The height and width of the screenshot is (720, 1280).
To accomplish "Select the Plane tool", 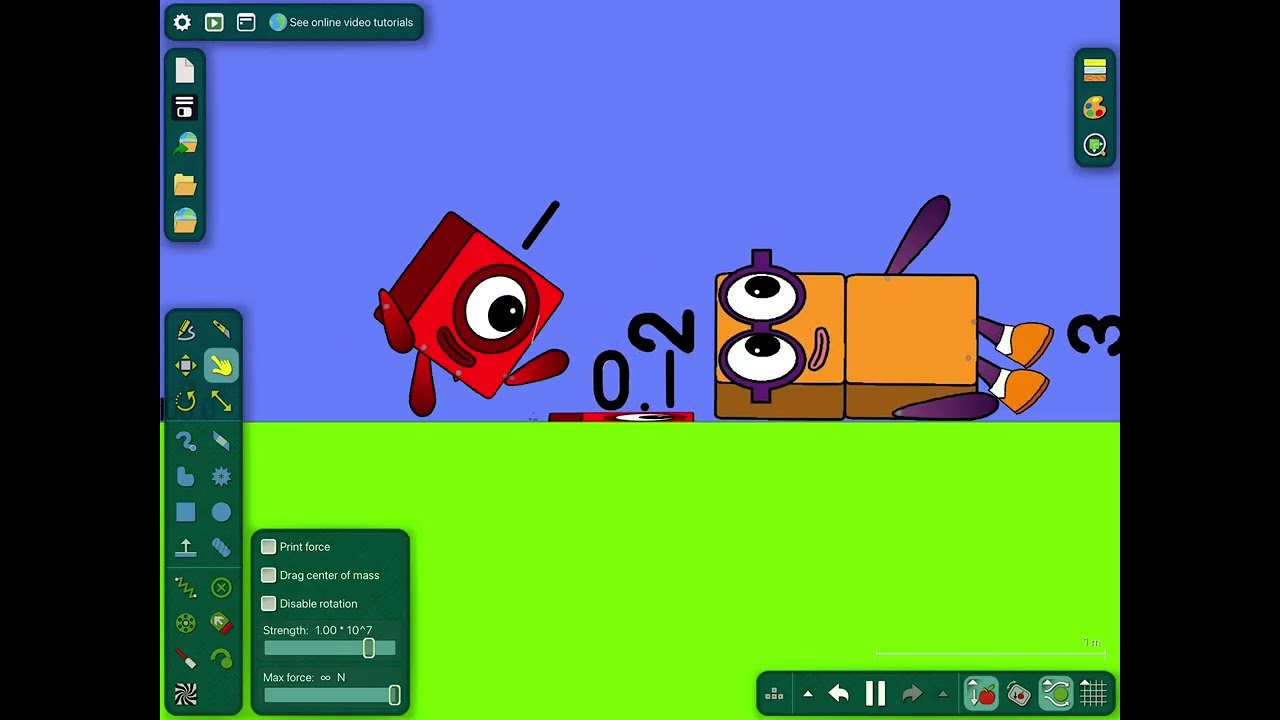I will coord(186,548).
